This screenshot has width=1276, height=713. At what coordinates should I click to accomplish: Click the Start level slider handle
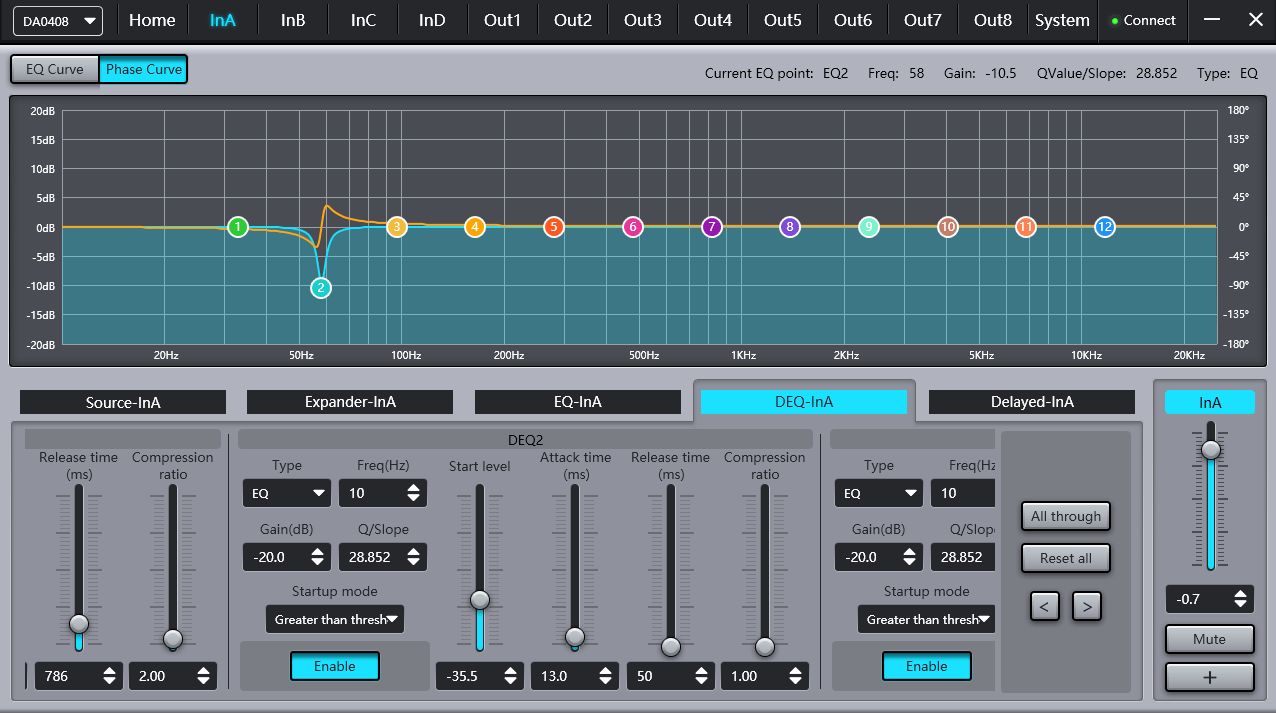click(480, 600)
